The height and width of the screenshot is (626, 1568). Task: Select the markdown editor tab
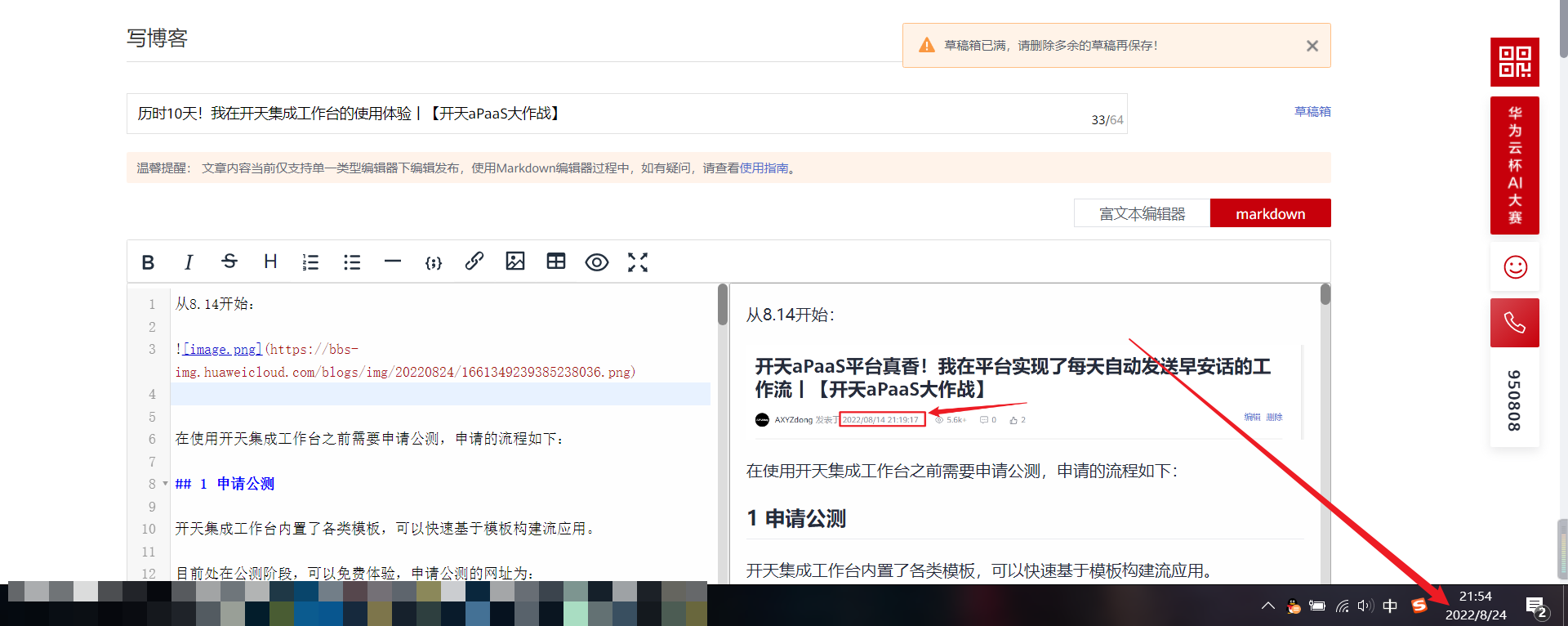point(1270,213)
